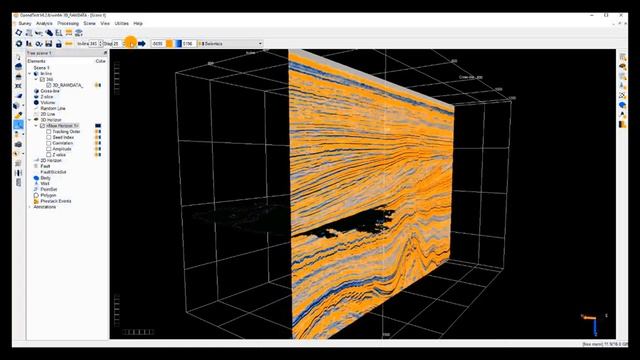Viewport: 640px width, 360px height.
Task: Enable the Z value checkbox
Action: (x=49, y=155)
